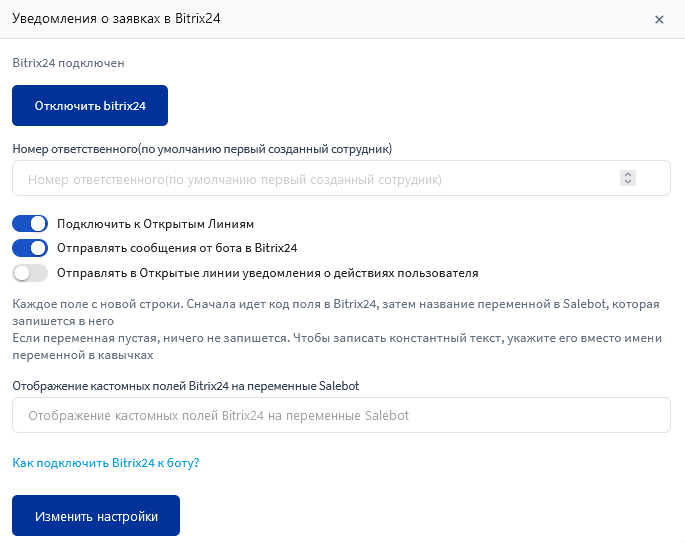Image resolution: width=685 pixels, height=543 pixels.
Task: Toggle Подключить к Открытым Линиям switch
Action: [x=30, y=224]
